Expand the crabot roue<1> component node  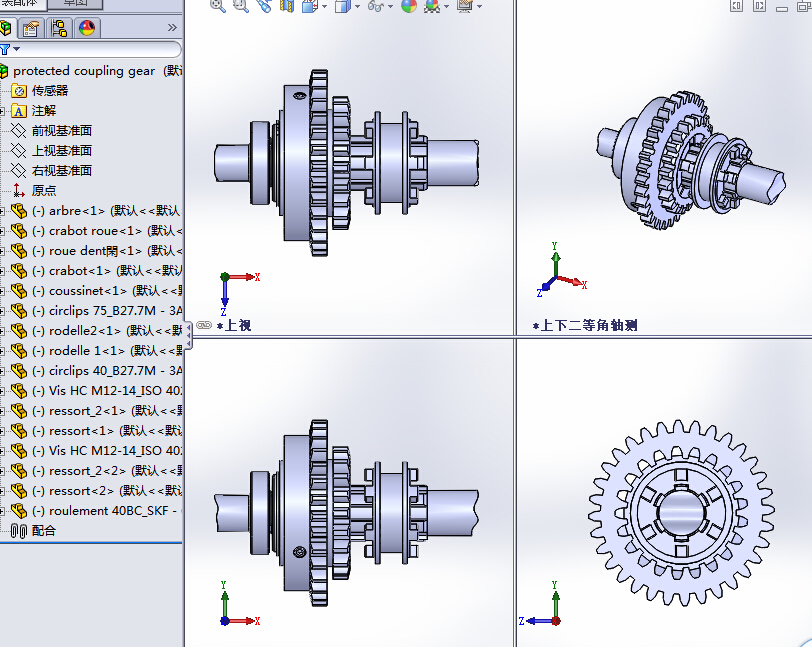click(3, 231)
